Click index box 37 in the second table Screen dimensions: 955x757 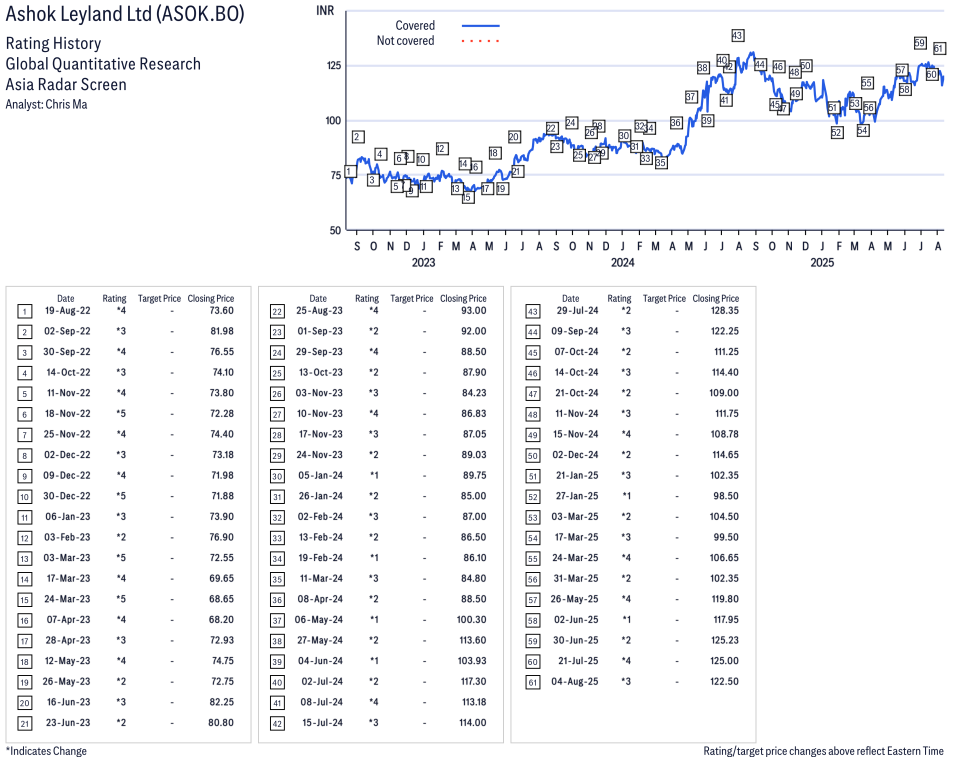(x=277, y=621)
